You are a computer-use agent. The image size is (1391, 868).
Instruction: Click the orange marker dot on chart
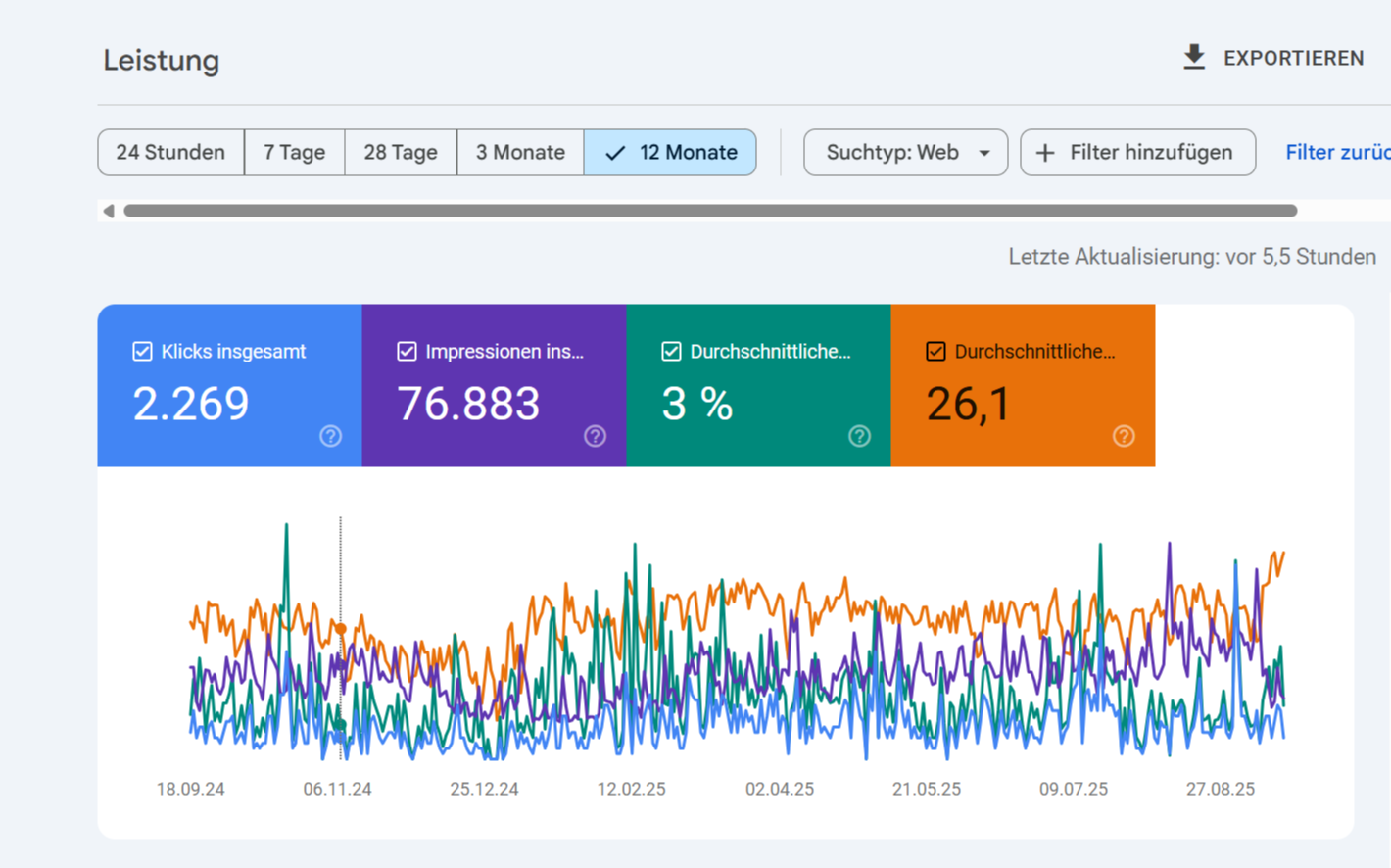[x=341, y=628]
